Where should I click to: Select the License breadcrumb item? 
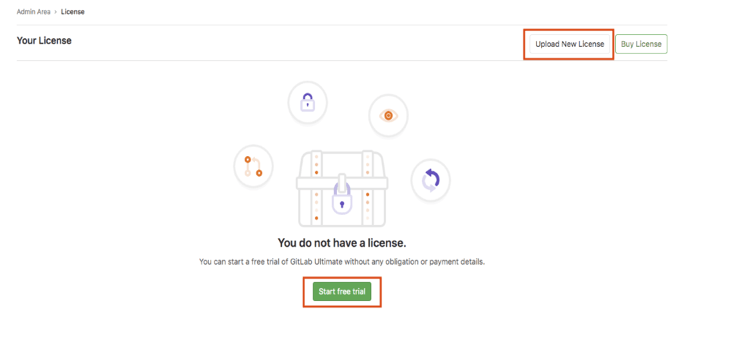tap(73, 12)
